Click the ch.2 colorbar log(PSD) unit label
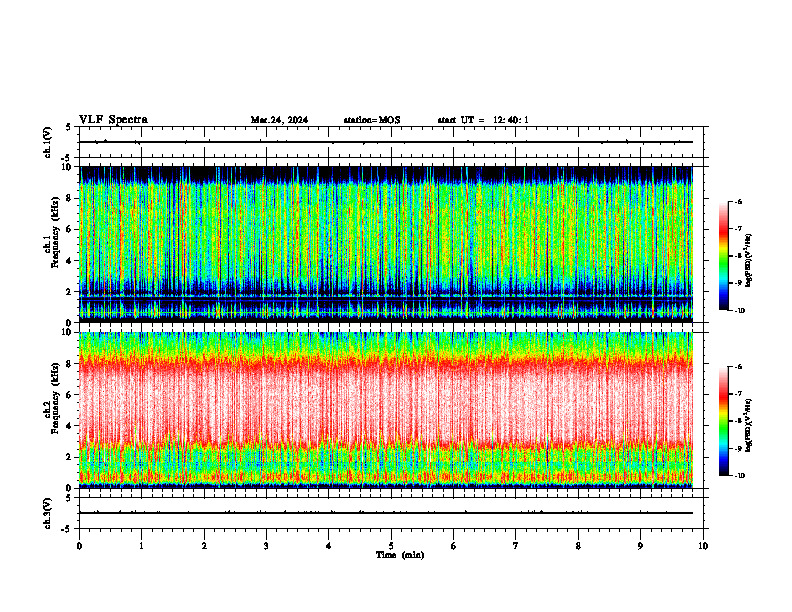The width and height of the screenshot is (792, 612). click(x=749, y=425)
